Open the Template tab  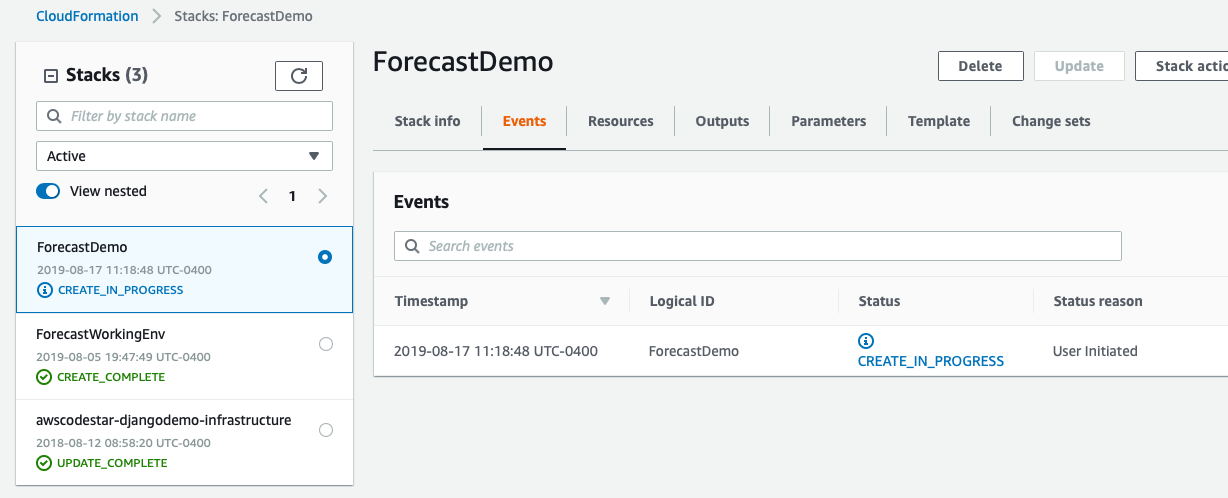click(x=939, y=121)
